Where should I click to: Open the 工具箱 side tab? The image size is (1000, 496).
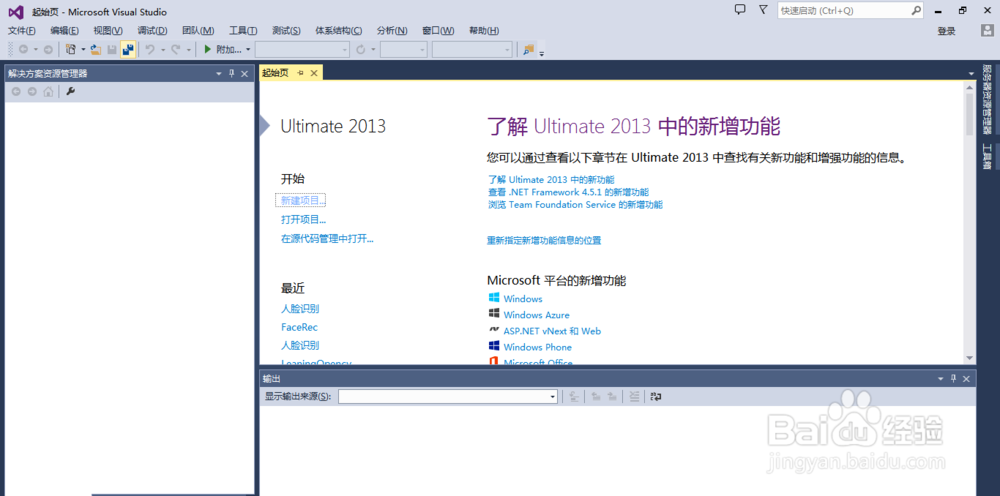point(987,157)
